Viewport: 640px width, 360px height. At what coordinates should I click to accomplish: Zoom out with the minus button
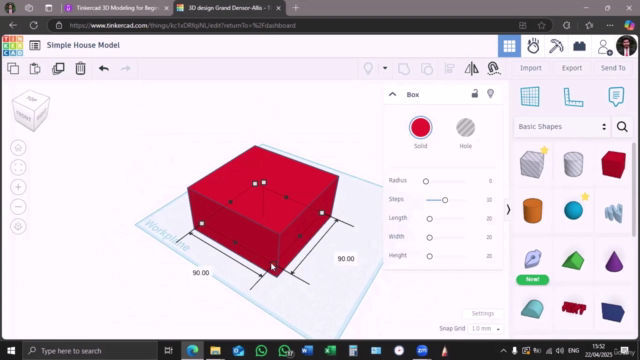pyautogui.click(x=18, y=207)
